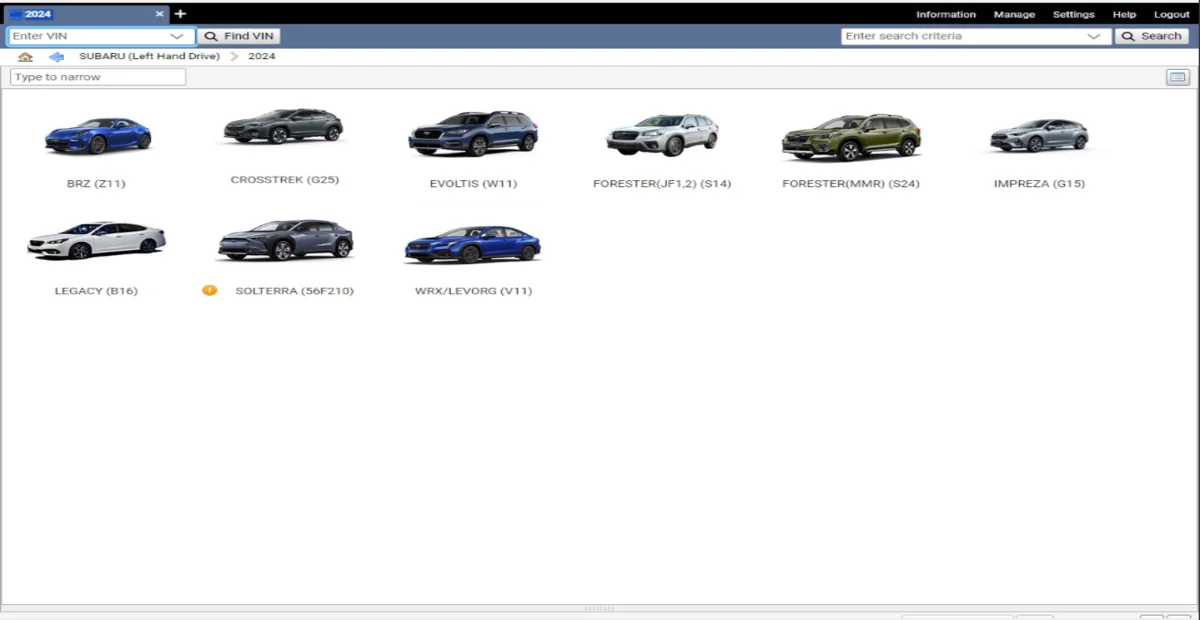This screenshot has width=1200, height=620.
Task: Select the EVOLTIS car thumbnail
Action: point(472,134)
